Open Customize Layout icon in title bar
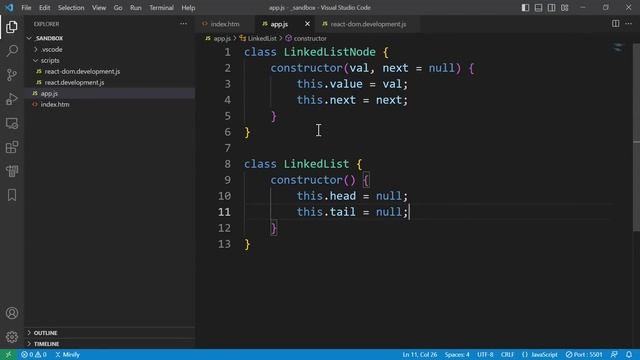Image resolution: width=640 pixels, height=360 pixels. coord(564,8)
